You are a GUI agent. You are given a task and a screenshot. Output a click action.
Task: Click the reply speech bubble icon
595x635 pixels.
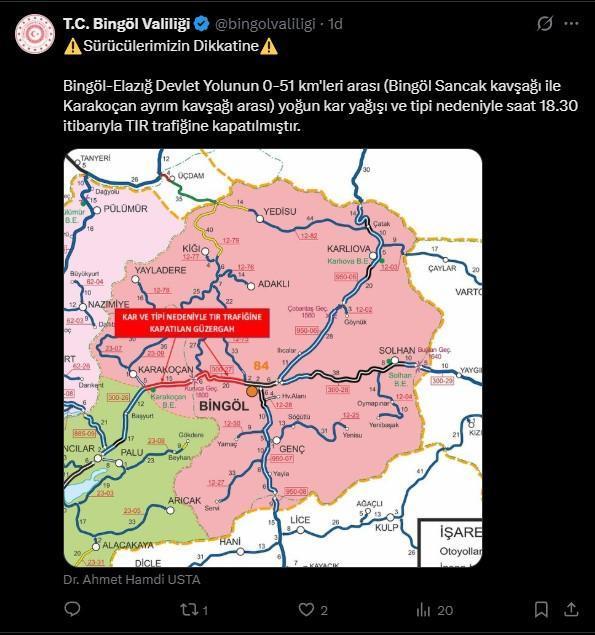tap(73, 609)
